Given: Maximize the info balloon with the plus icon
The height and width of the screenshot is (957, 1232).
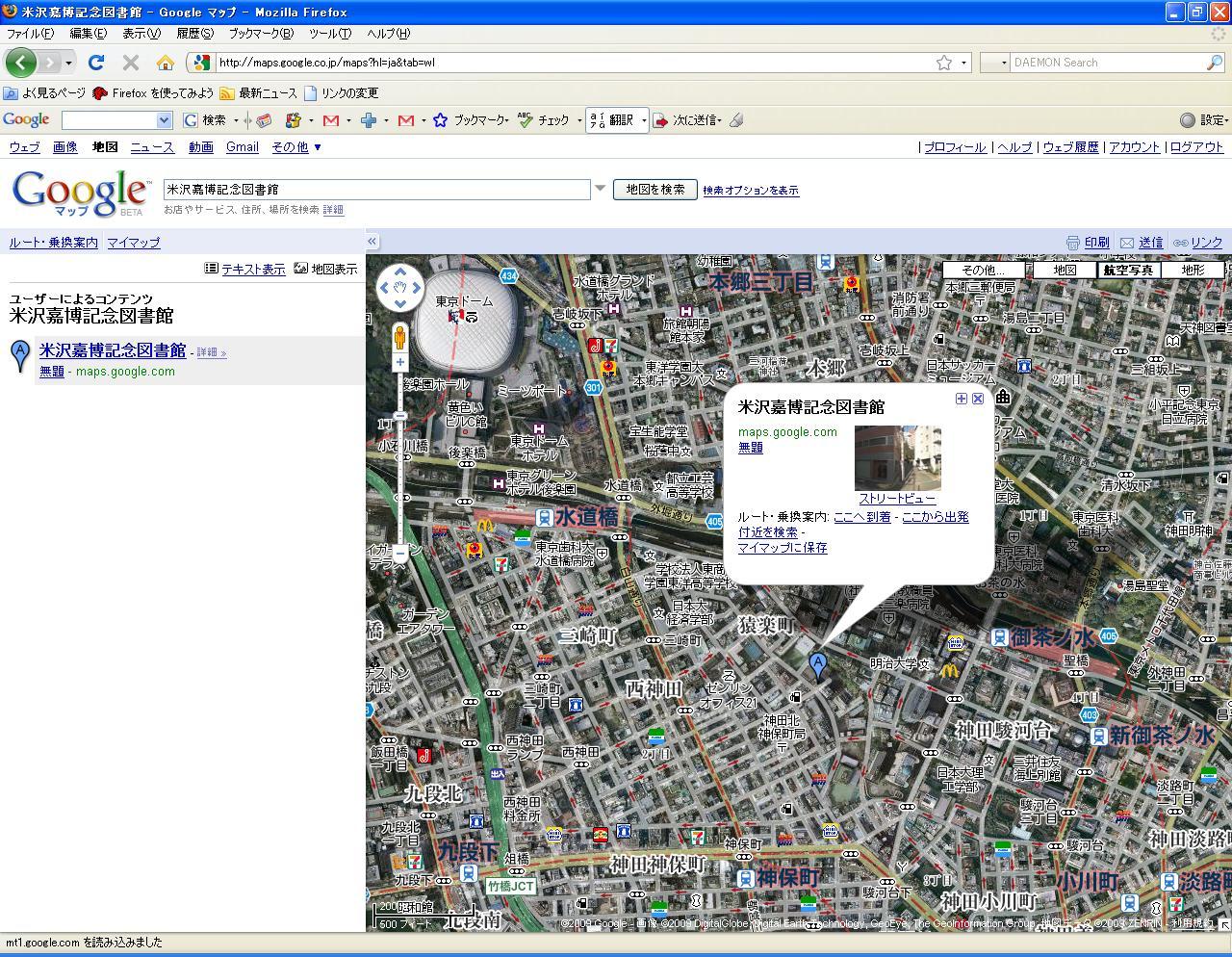Looking at the screenshot, I should tap(961, 399).
